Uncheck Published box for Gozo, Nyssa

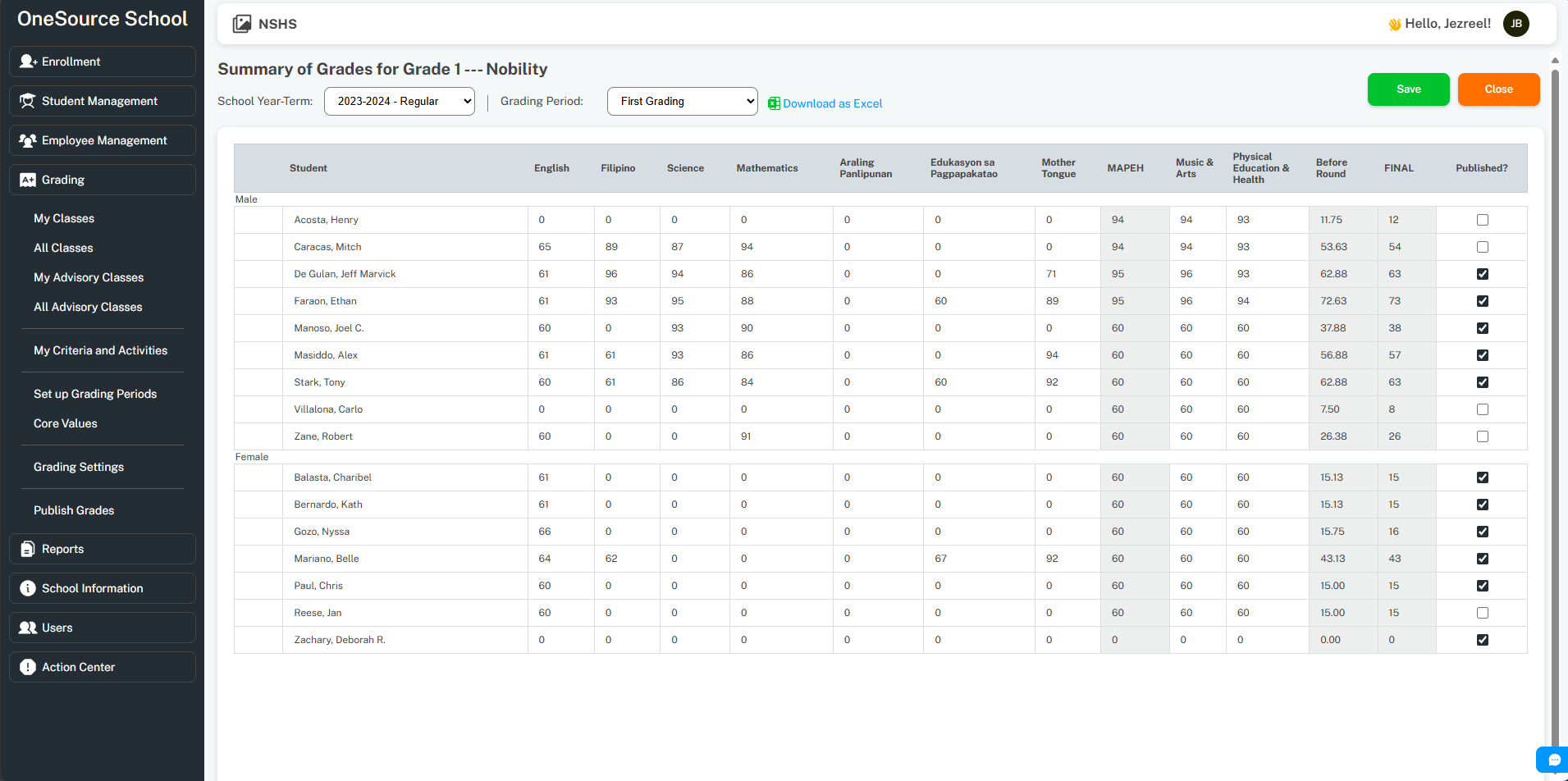[x=1482, y=532]
